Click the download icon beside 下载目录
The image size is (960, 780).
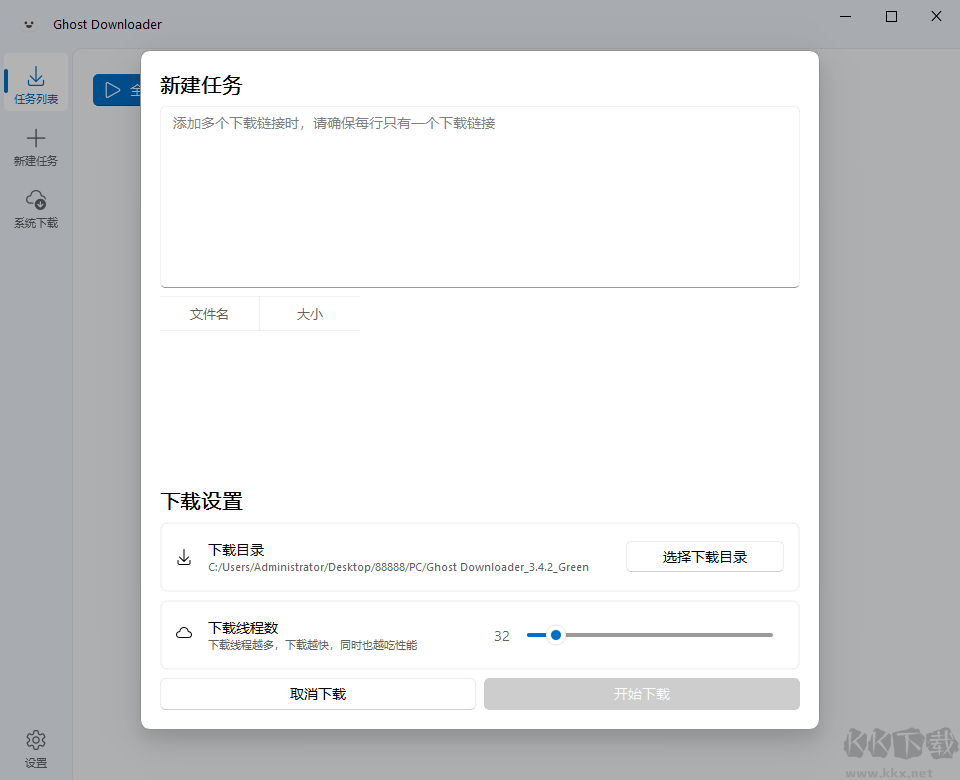[x=184, y=557]
